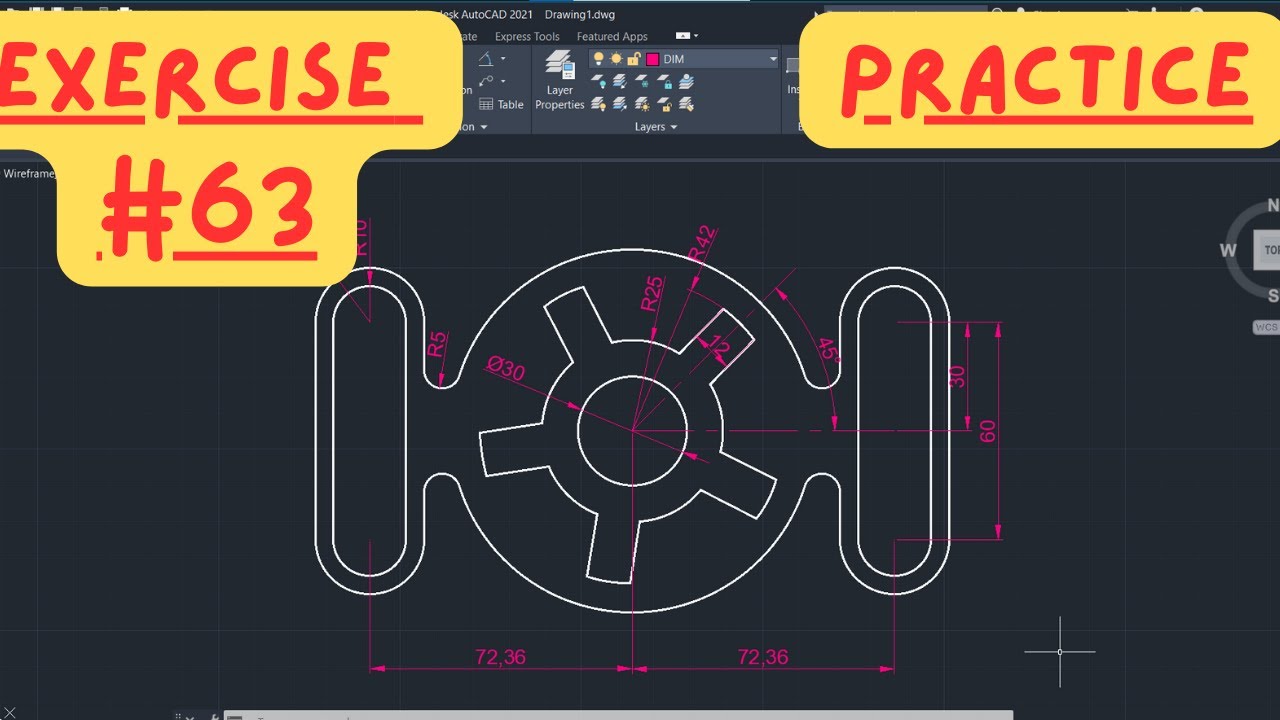Click the W direction on ViewCube compass
The height and width of the screenshot is (720, 1280).
tap(1228, 250)
